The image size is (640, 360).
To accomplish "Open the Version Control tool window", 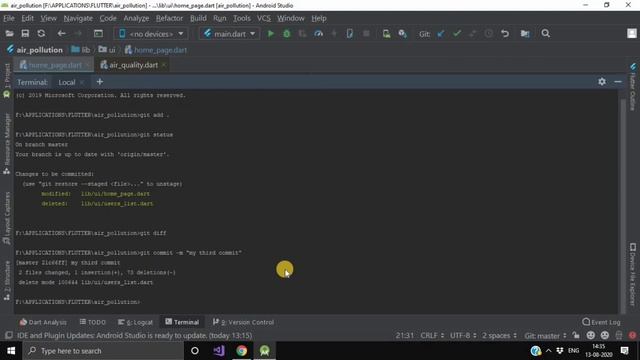I will 243,322.
